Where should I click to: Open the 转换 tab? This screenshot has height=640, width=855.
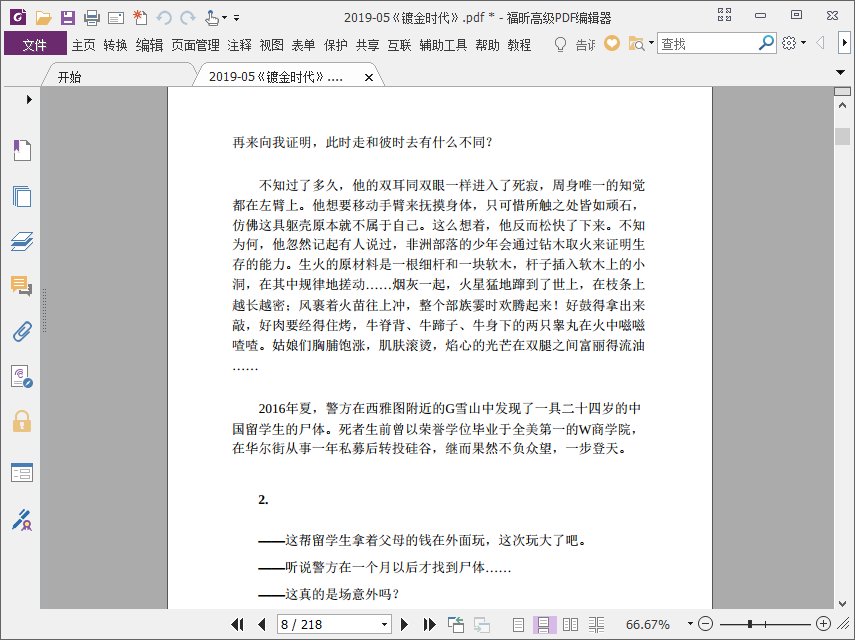[115, 45]
